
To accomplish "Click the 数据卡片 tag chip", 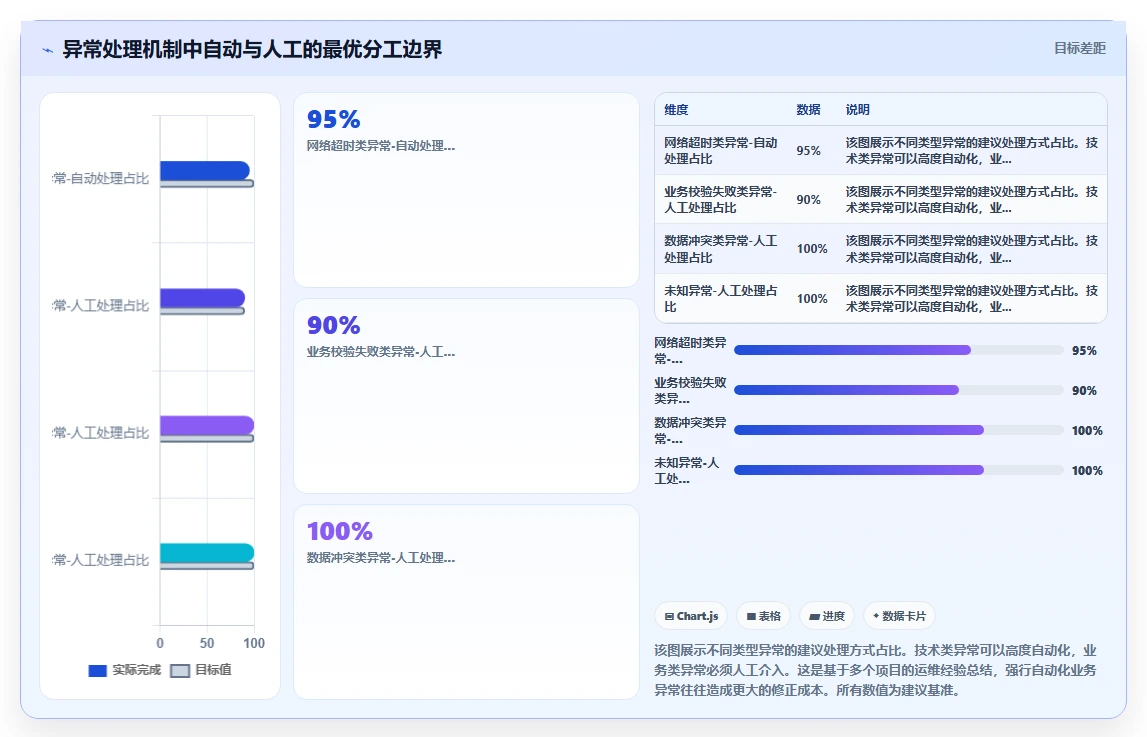I will [899, 616].
